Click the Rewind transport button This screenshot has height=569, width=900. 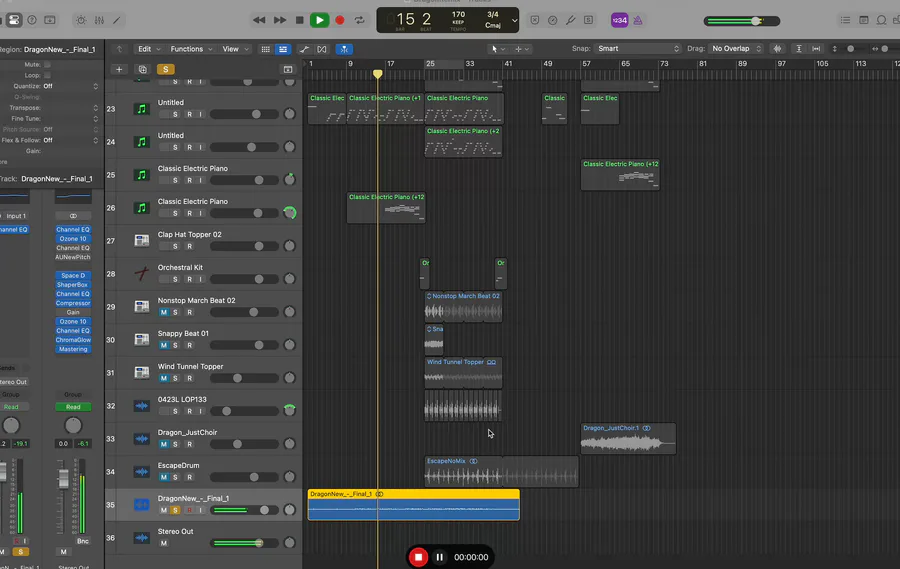[259, 20]
